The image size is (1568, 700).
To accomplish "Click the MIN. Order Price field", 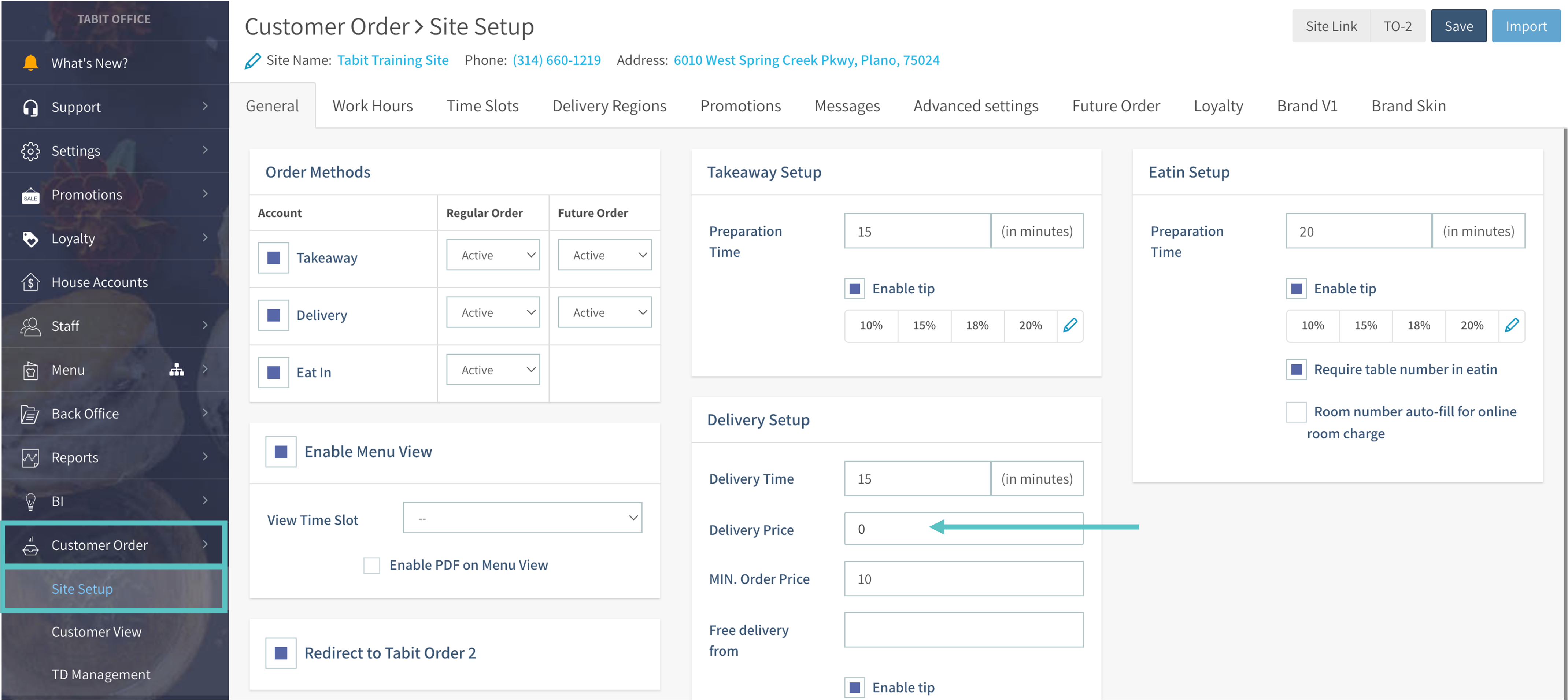I will click(x=963, y=579).
